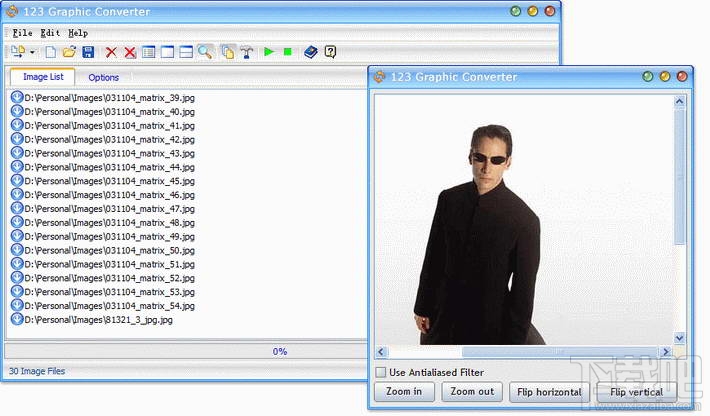Viewport: 710px width, 416px height.
Task: Click the add images icon in toolbar
Action: tap(18, 52)
